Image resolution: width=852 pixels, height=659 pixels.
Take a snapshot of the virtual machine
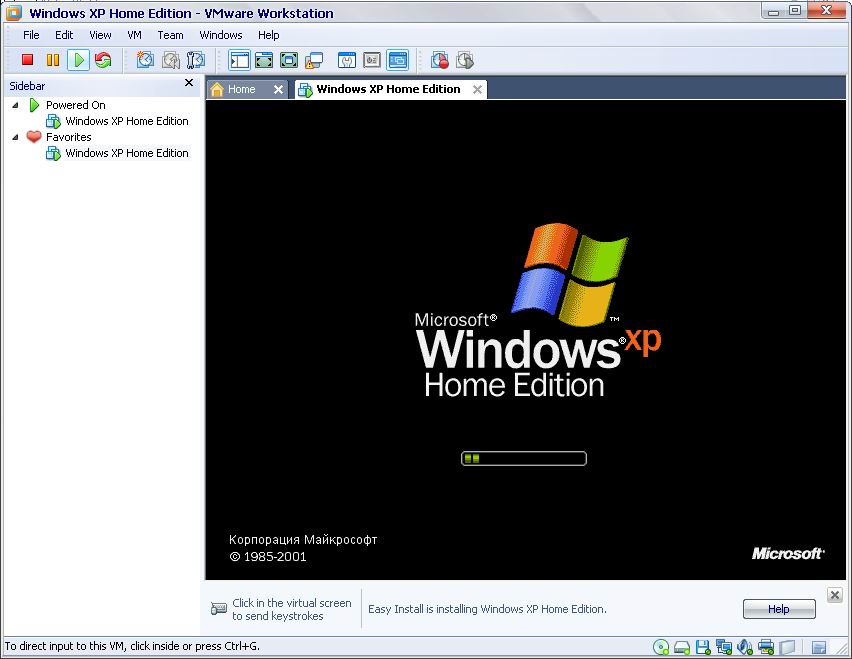pyautogui.click(x=145, y=60)
